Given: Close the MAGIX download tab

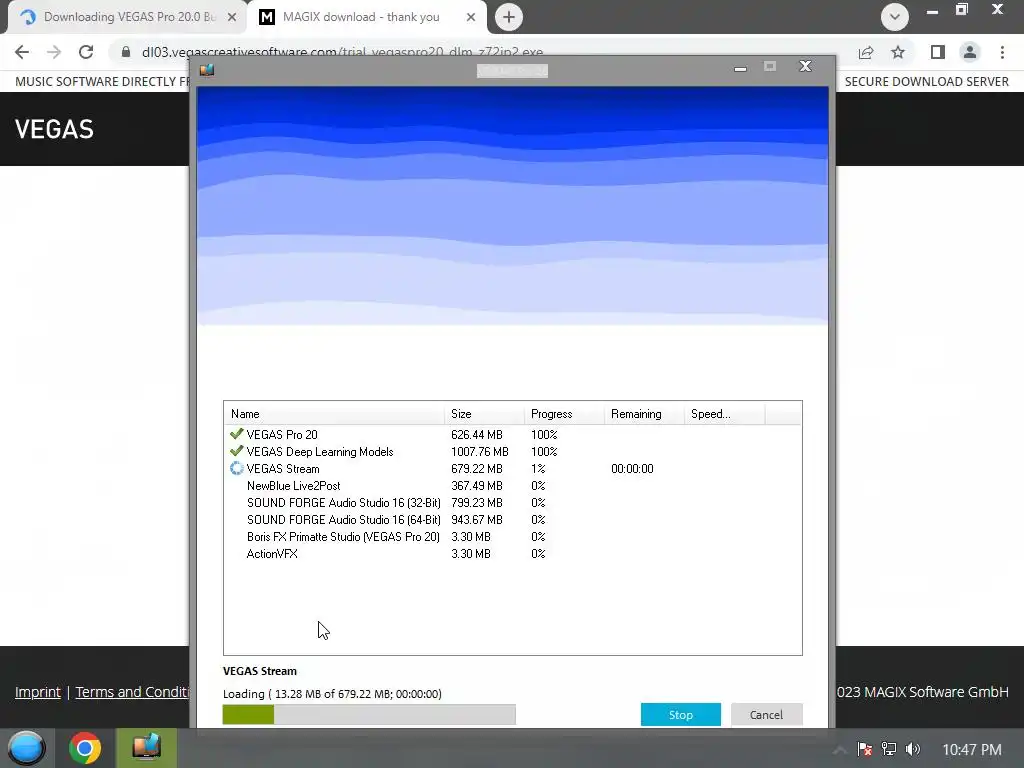Looking at the screenshot, I should pyautogui.click(x=471, y=17).
